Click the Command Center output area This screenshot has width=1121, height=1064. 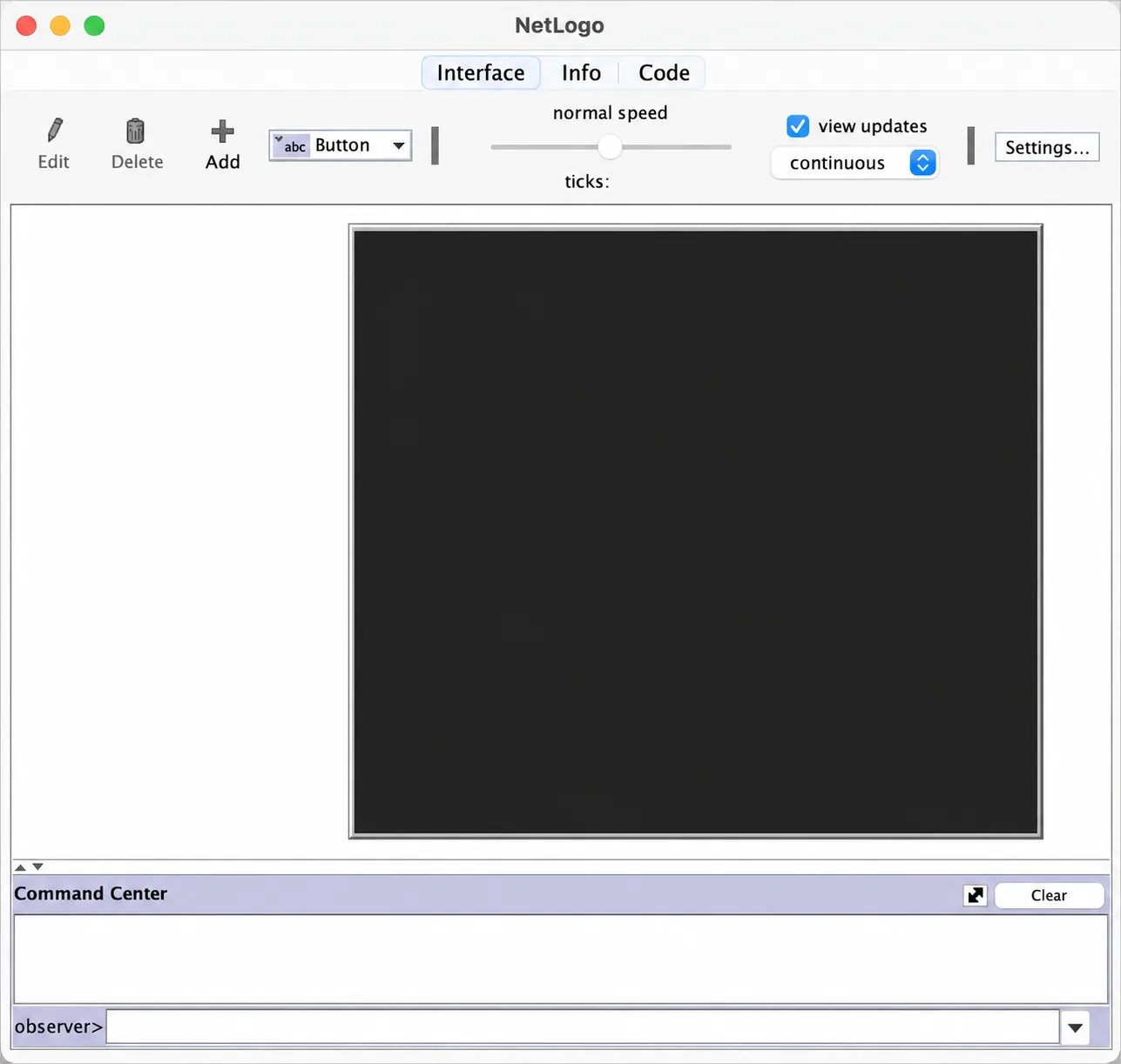click(x=560, y=959)
